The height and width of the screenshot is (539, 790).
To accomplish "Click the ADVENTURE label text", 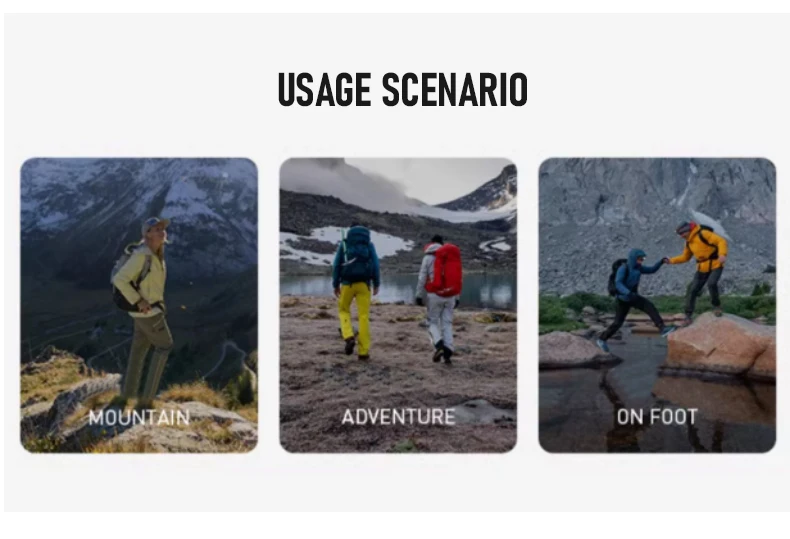I will 398,417.
